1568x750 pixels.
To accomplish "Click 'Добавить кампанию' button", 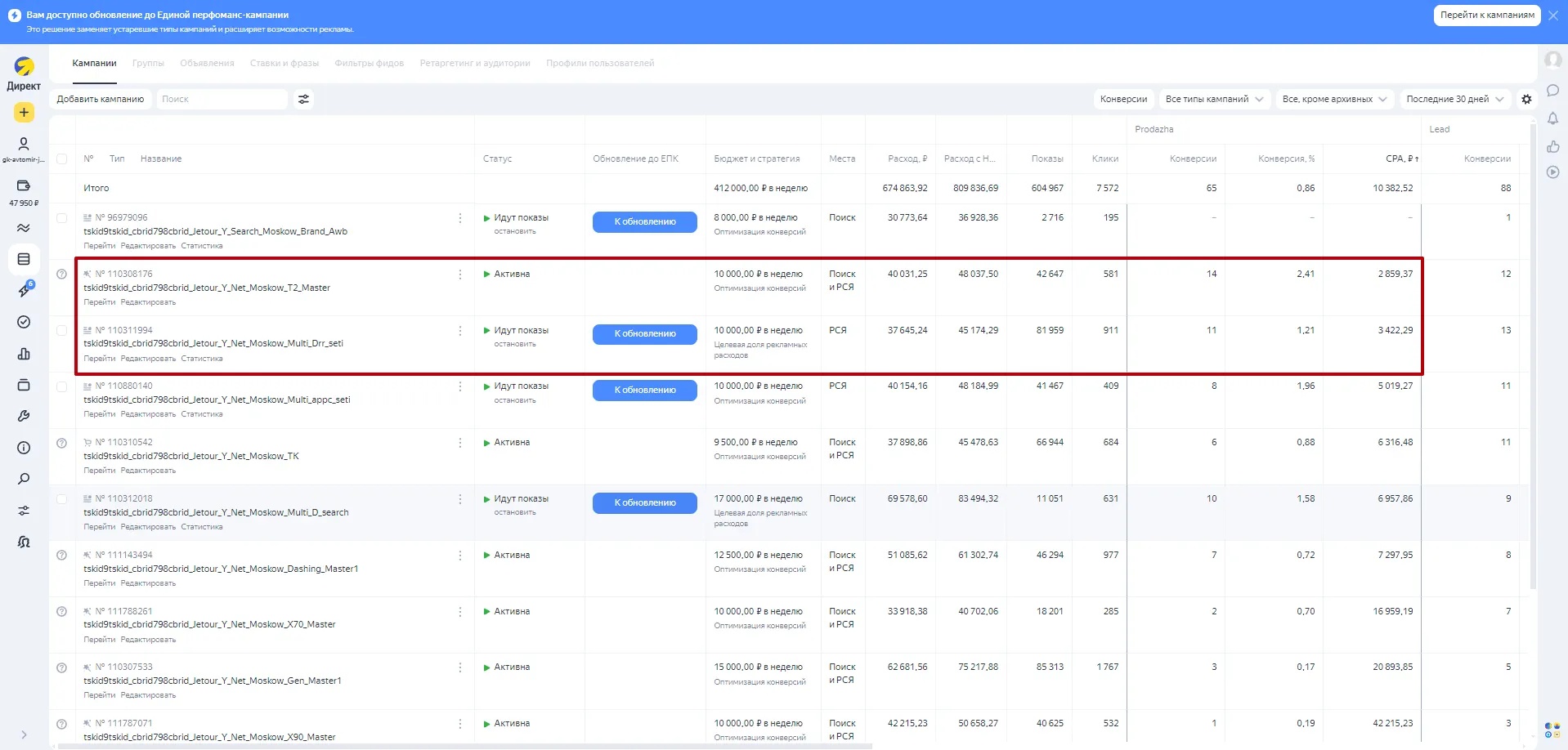I will tap(101, 99).
